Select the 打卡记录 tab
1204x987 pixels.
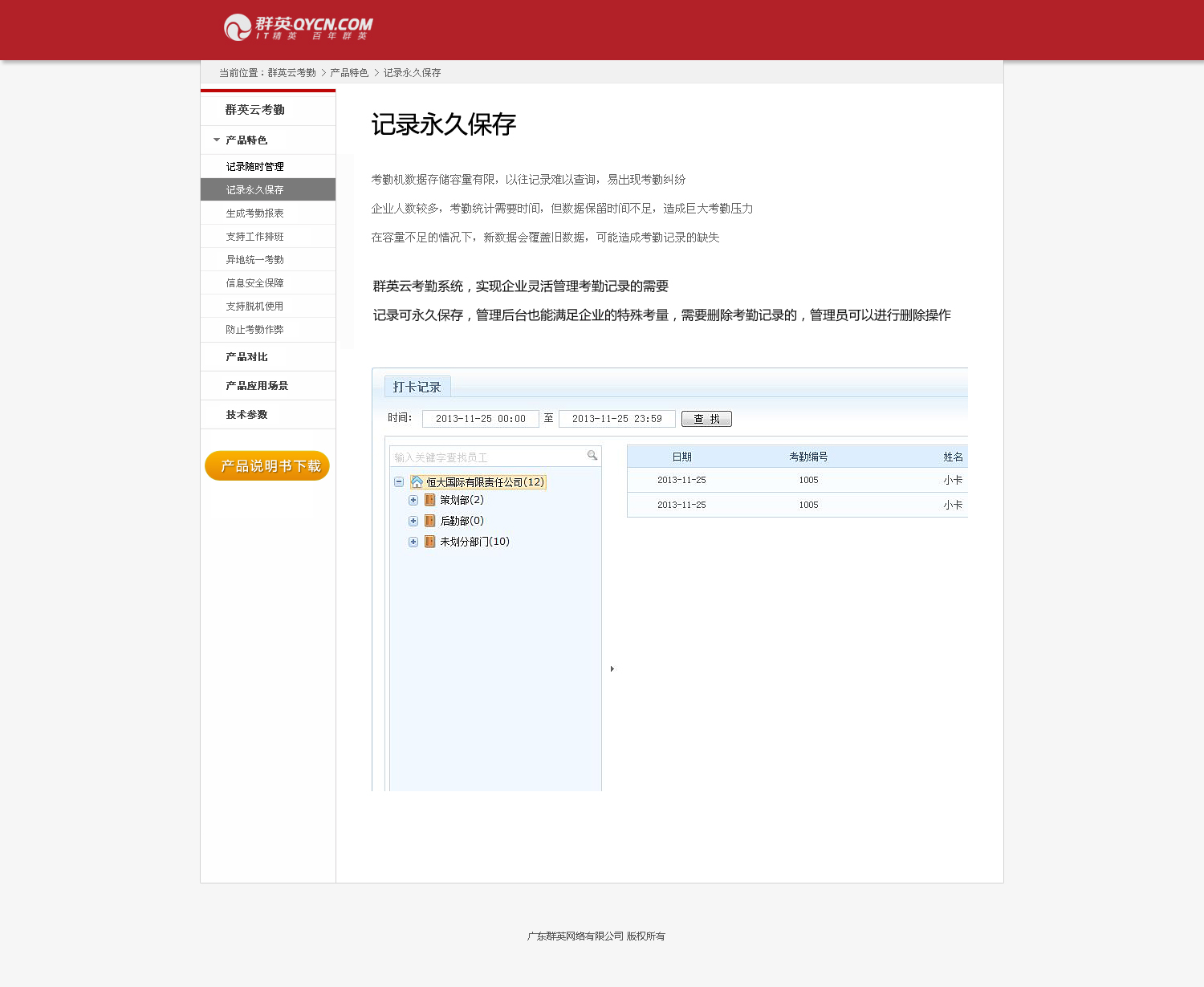coord(417,387)
